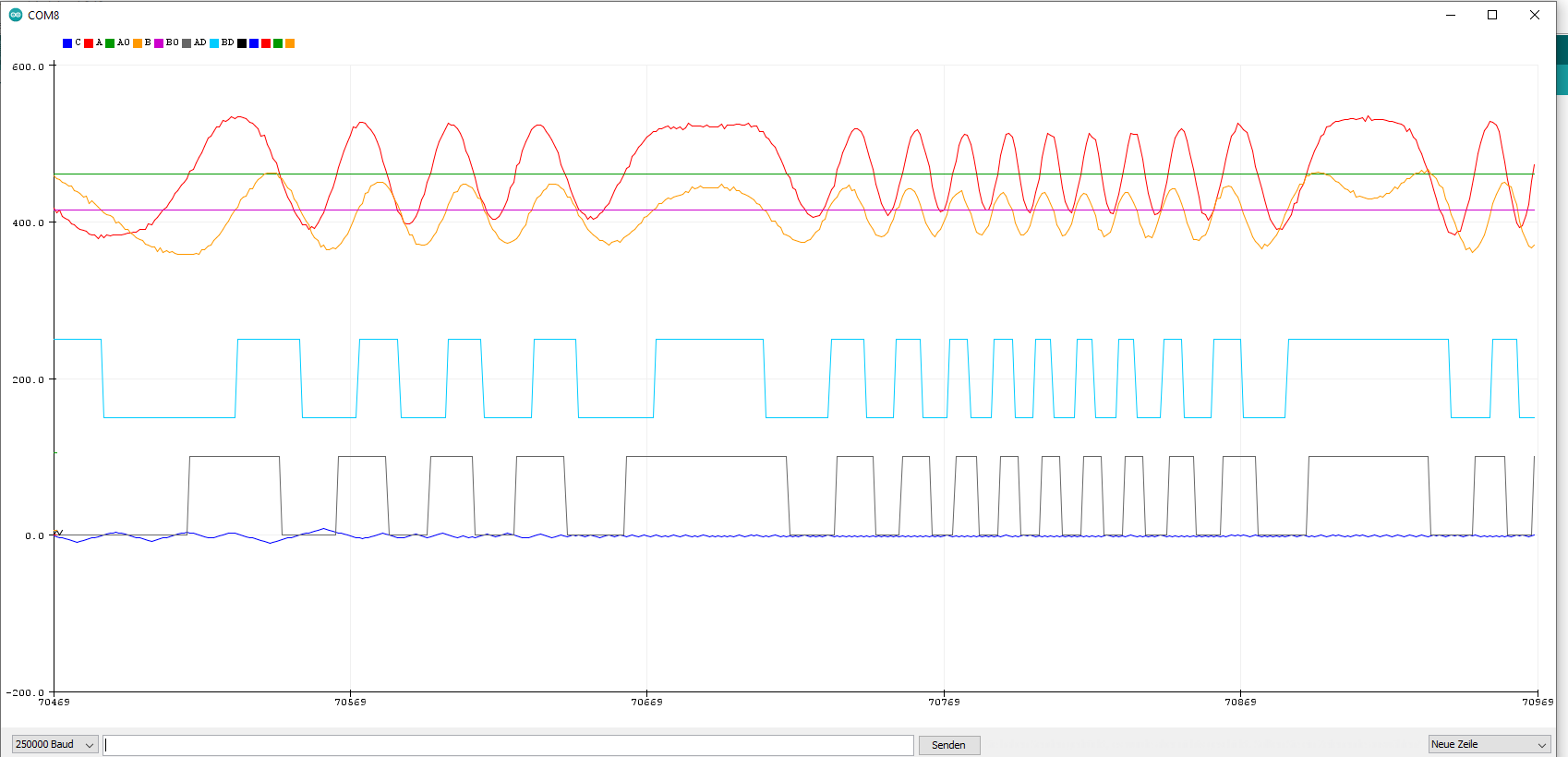Viewport: 1568px width, 757px height.
Task: Click the Senden button
Action: click(x=949, y=745)
